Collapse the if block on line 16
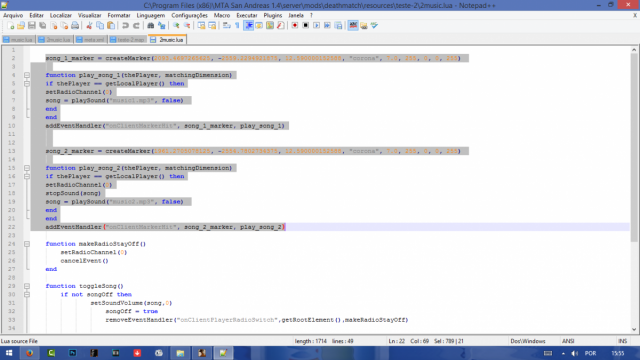 (27, 176)
